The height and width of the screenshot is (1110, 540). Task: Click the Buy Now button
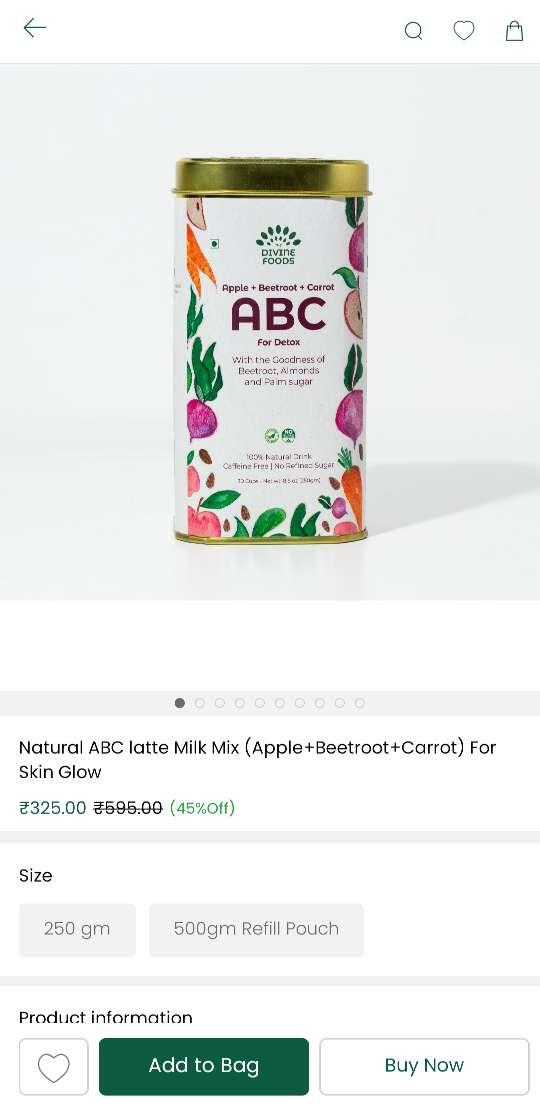click(424, 1066)
